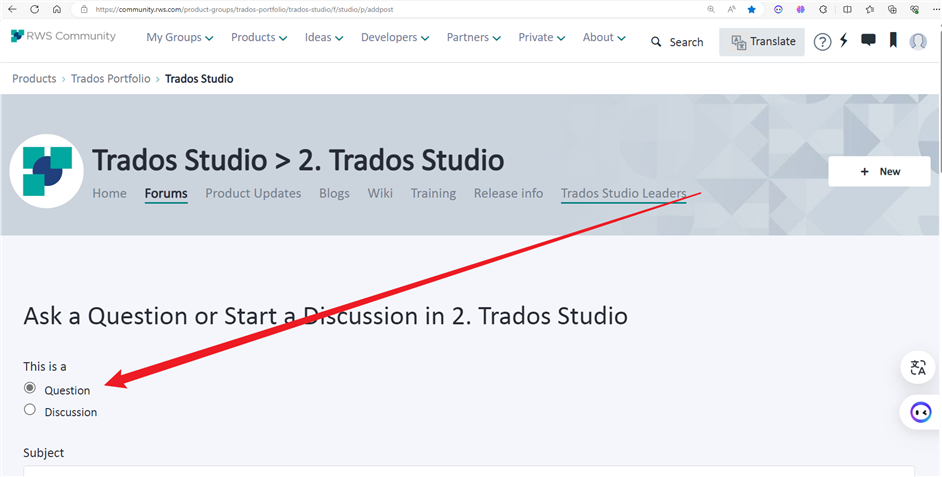Click the floating translate widget icon
Viewport: 942px width, 477px height.
tap(918, 367)
